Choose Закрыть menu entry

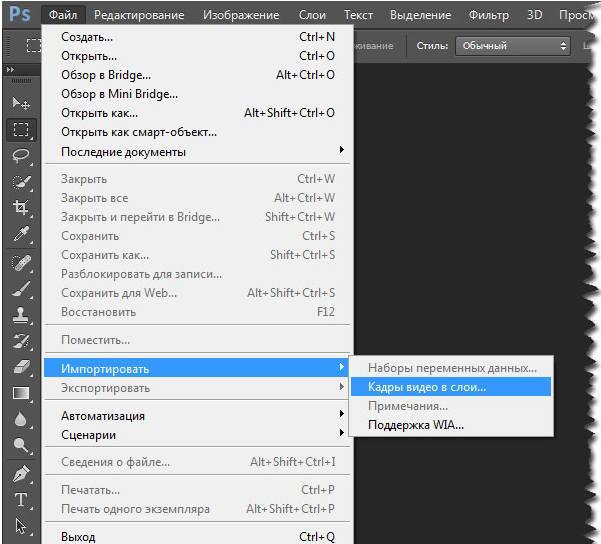tap(197, 179)
